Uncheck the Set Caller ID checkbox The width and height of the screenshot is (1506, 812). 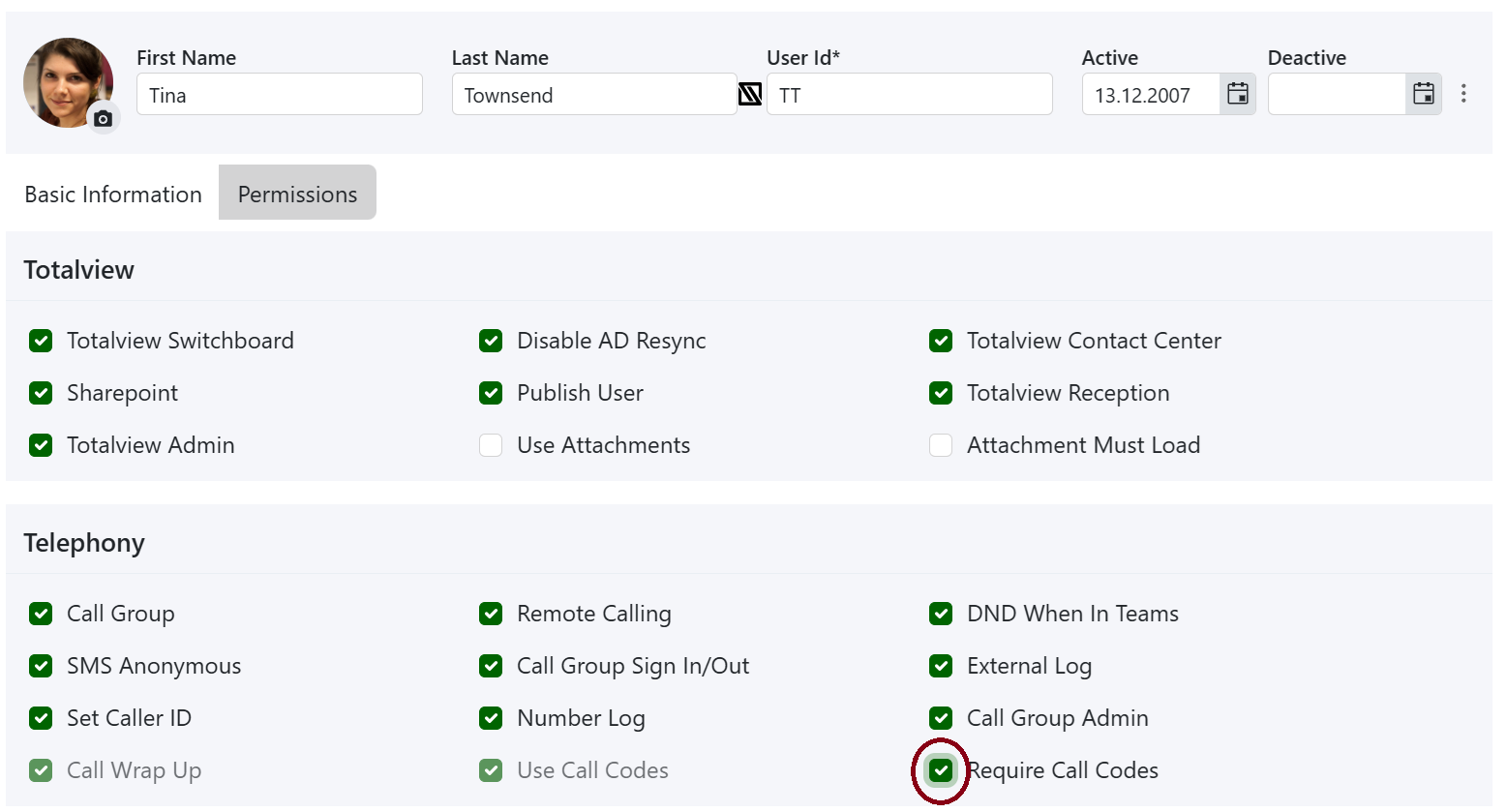pyautogui.click(x=41, y=718)
